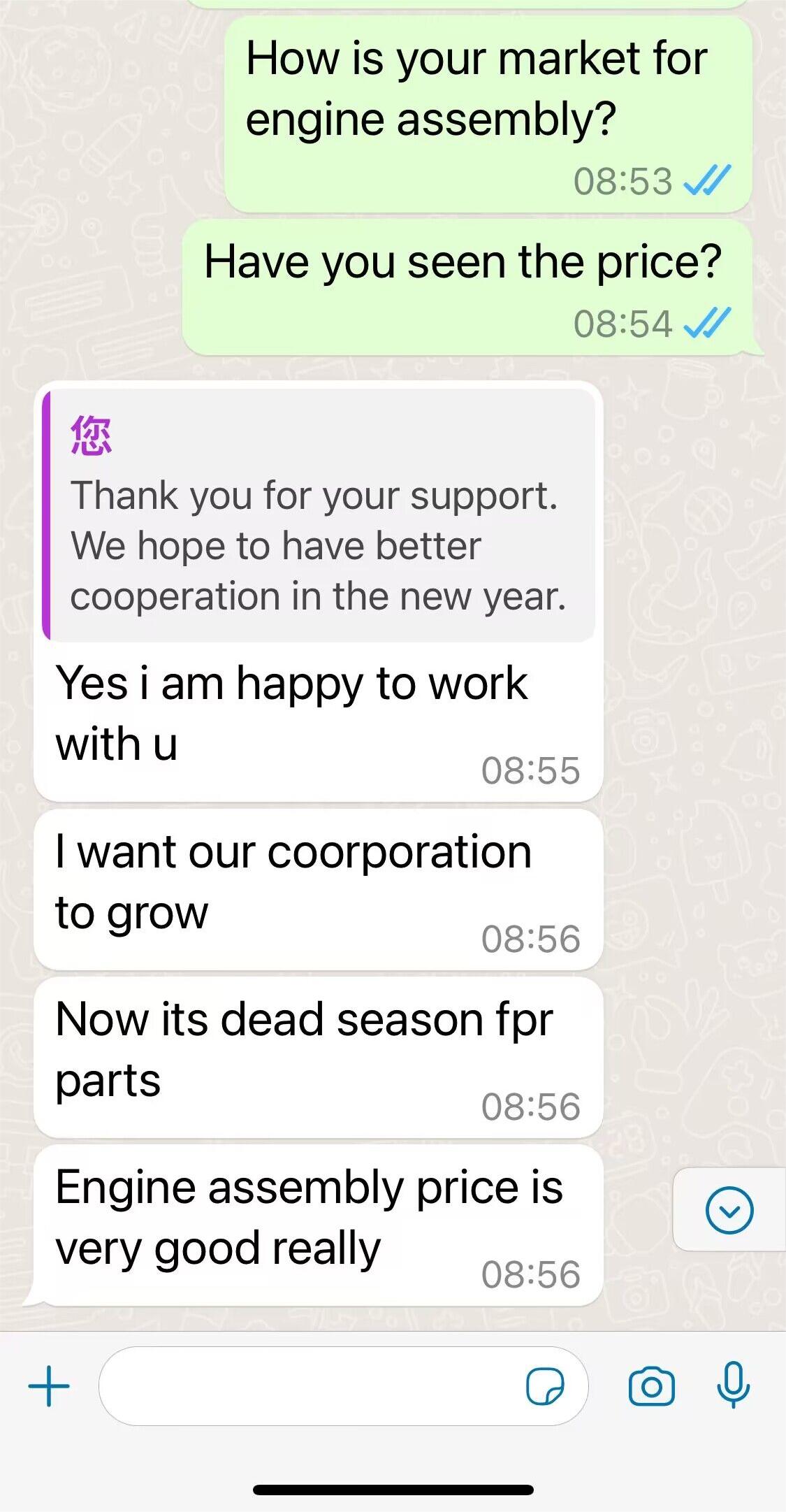
Task: Tap the home indicator bar
Action: tap(393, 1490)
